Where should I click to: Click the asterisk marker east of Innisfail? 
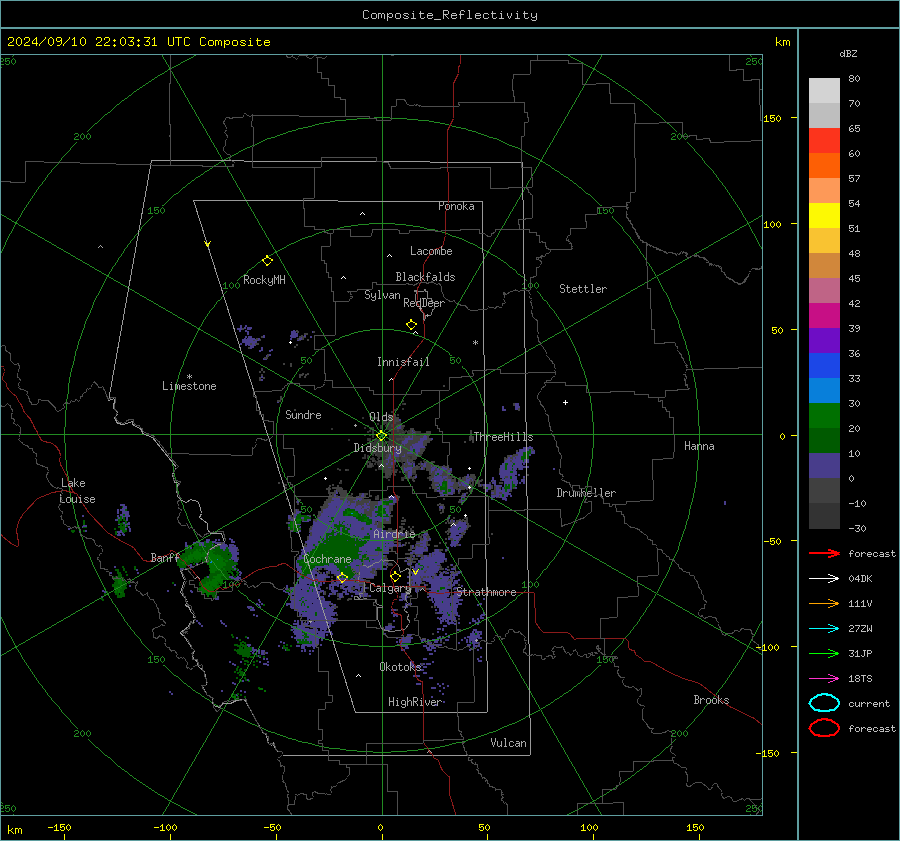click(475, 343)
